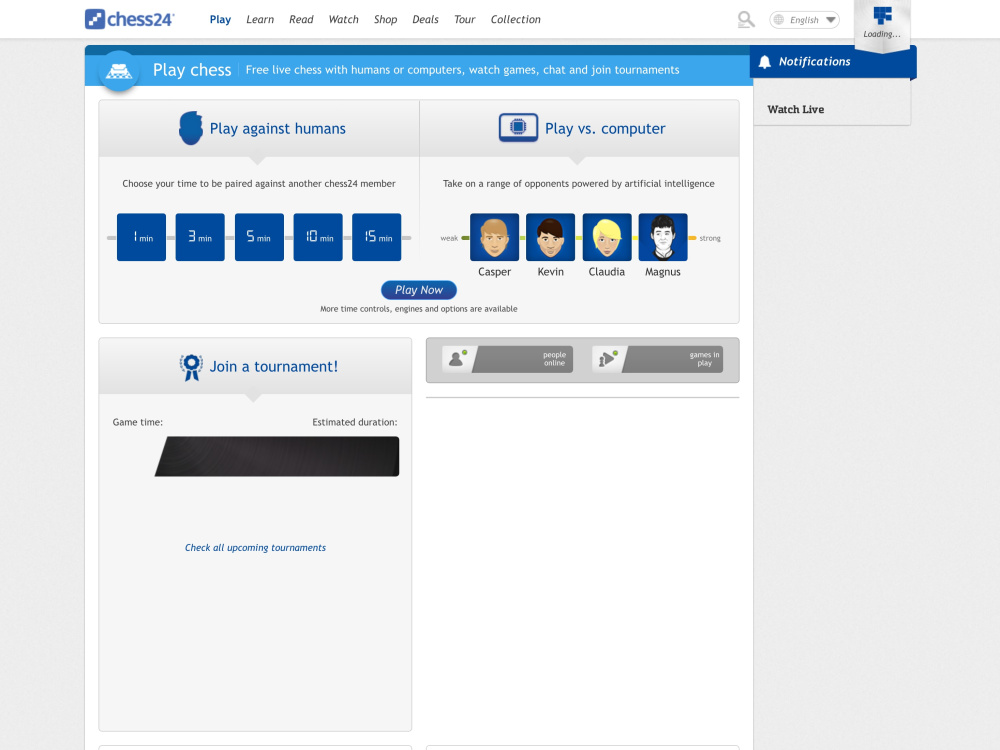Select the 5 min time control
The width and height of the screenshot is (1000, 750).
tap(259, 237)
